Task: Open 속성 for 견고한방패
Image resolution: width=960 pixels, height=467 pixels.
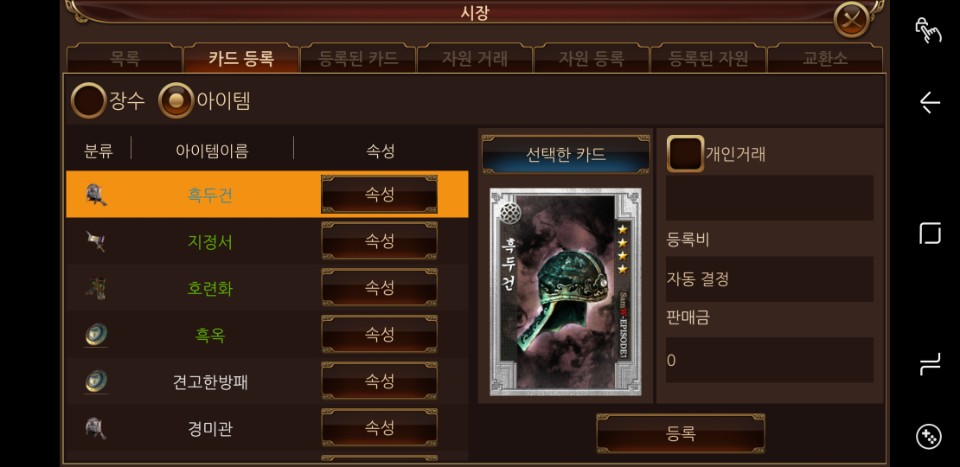Action: (379, 381)
